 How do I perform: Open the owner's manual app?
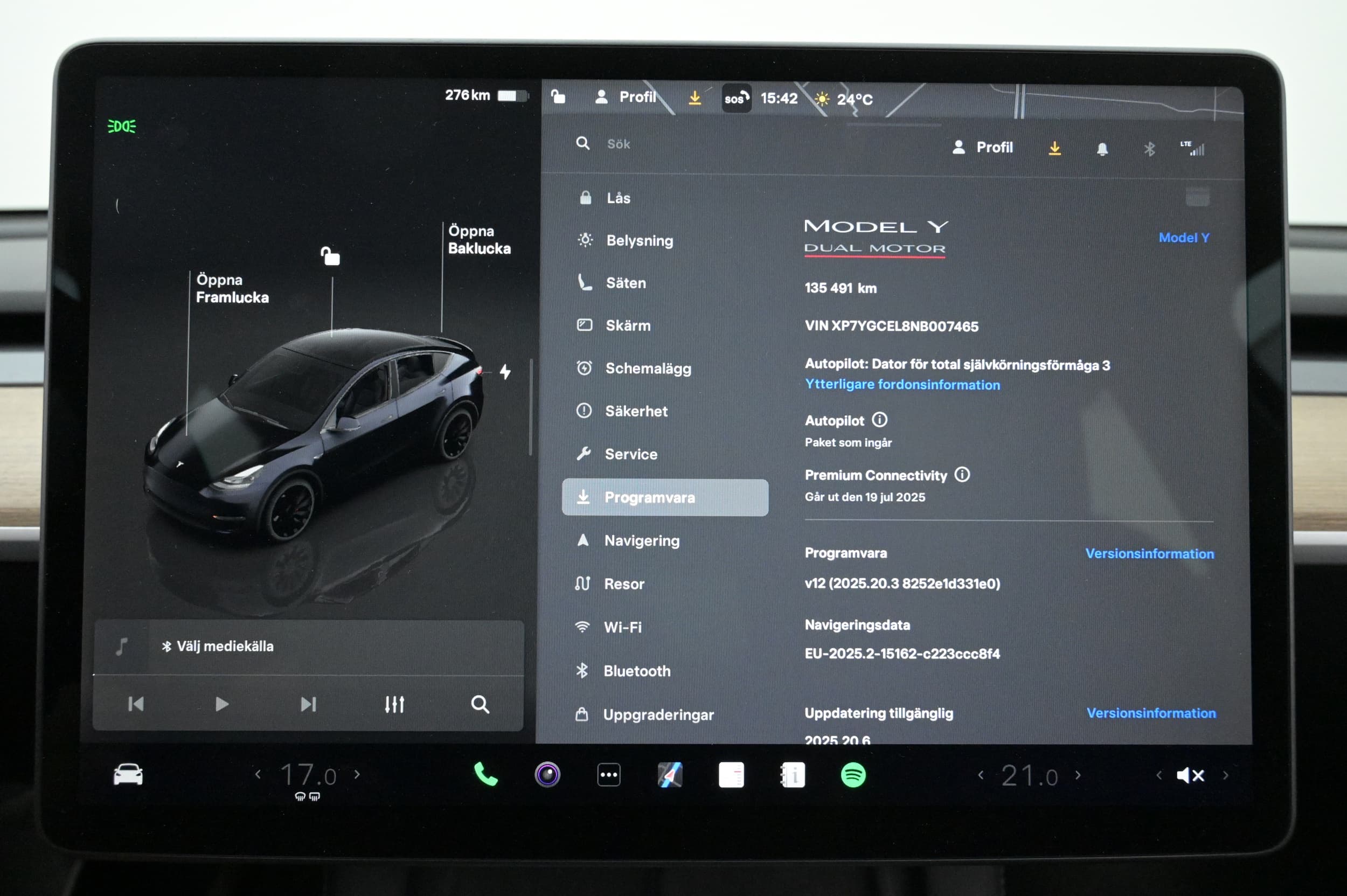(x=793, y=775)
